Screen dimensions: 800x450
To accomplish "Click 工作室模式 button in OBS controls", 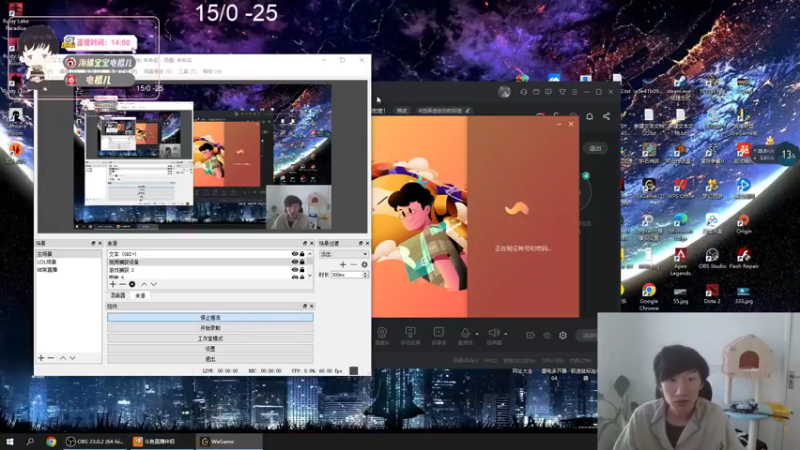I will (210, 338).
